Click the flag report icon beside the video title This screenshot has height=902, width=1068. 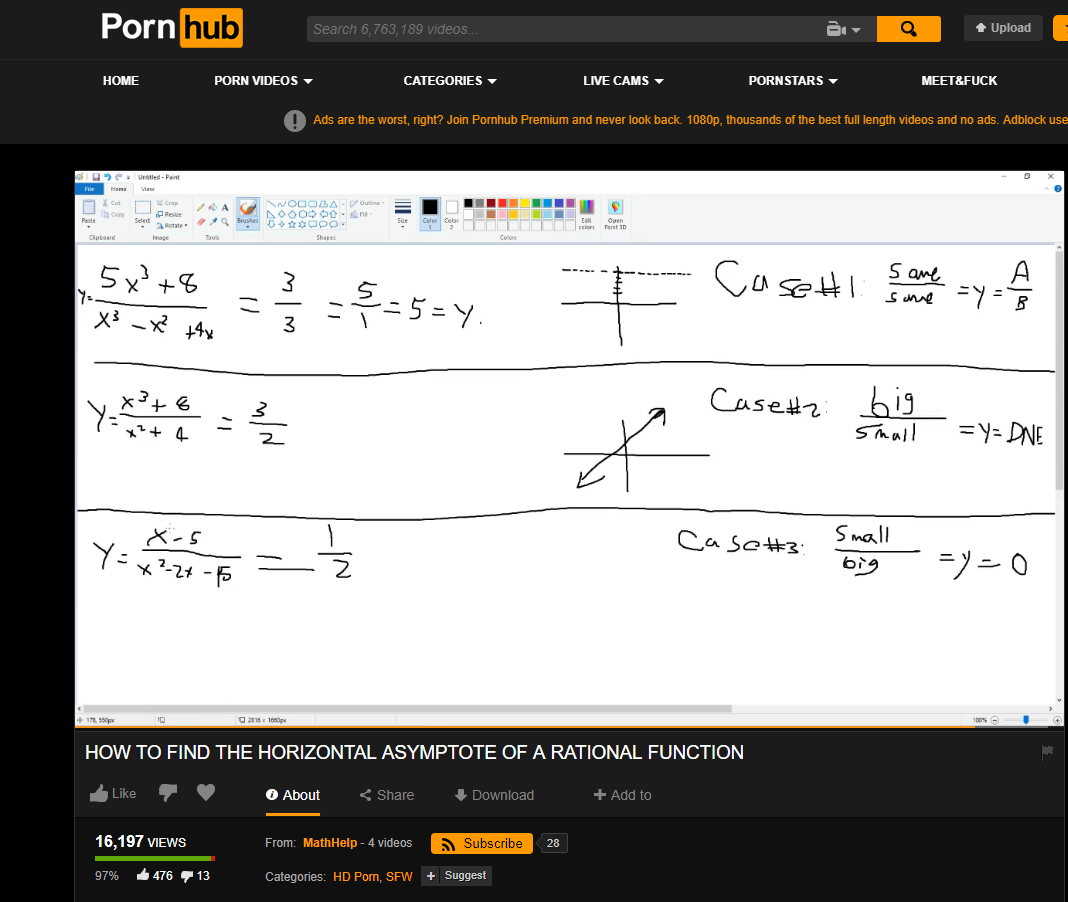pos(1048,752)
